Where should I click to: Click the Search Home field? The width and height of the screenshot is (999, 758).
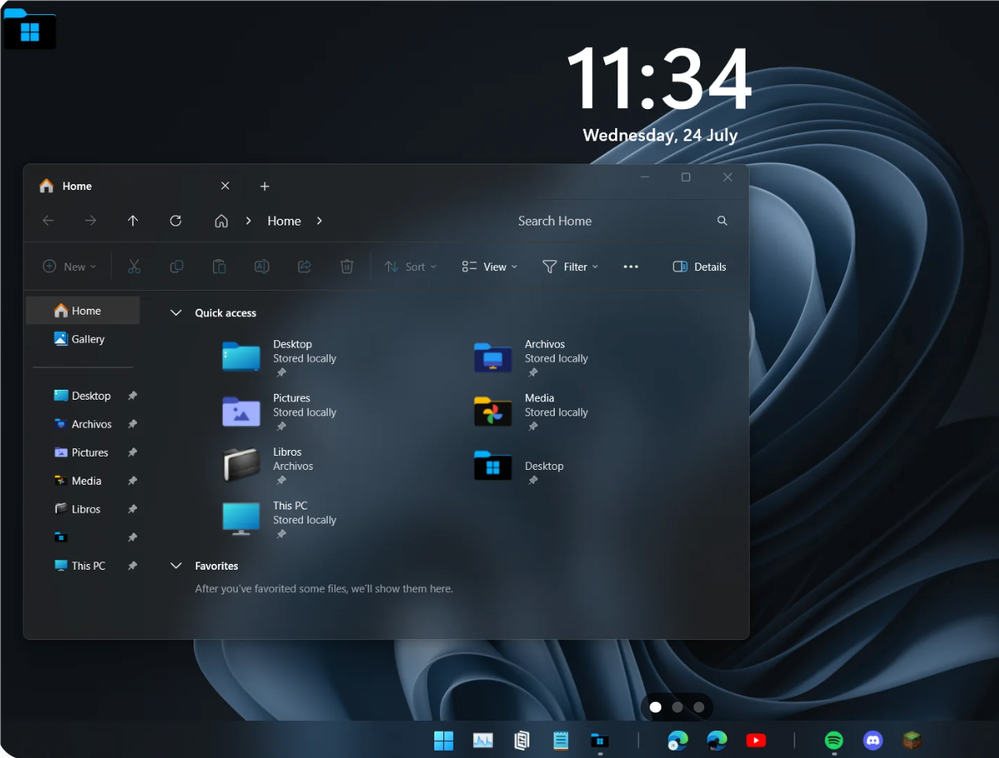click(x=612, y=220)
